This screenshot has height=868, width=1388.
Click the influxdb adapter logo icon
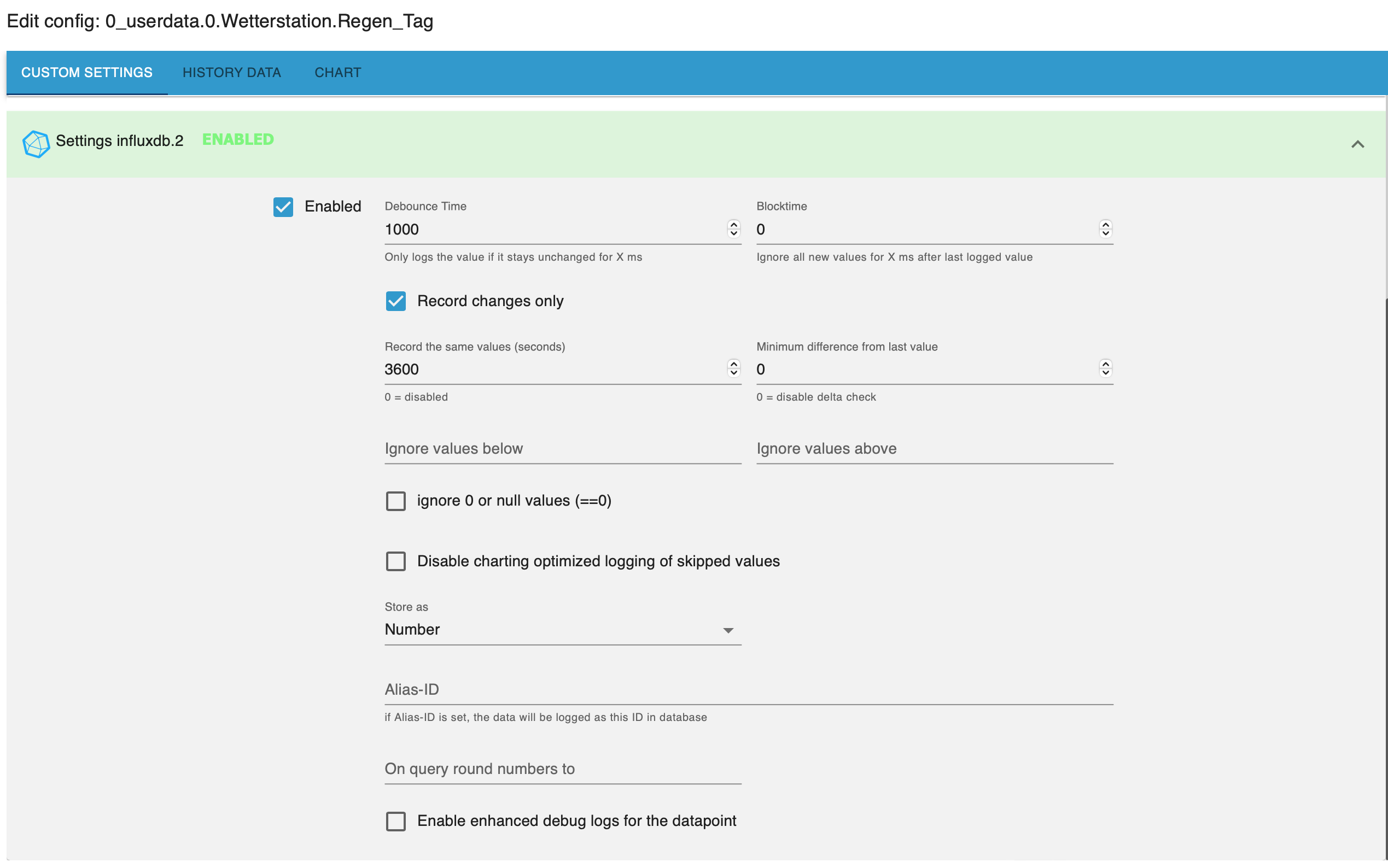pos(36,144)
